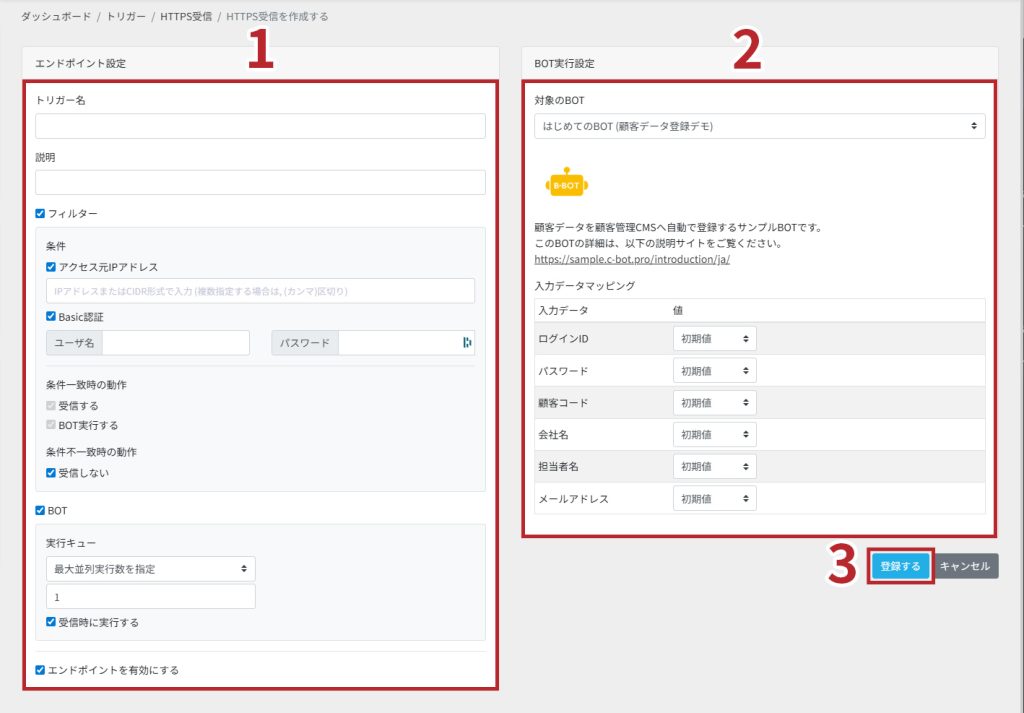Toggle the アクセス元IPアドレス checkbox
Image resolution: width=1024 pixels, height=713 pixels.
(x=51, y=267)
